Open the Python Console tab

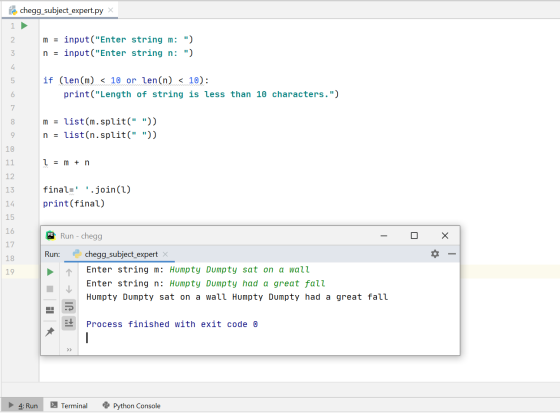pyautogui.click(x=131, y=405)
